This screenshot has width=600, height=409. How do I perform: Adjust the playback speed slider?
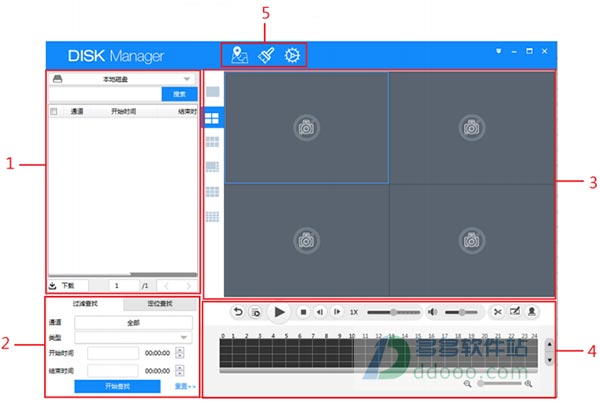pos(393,312)
